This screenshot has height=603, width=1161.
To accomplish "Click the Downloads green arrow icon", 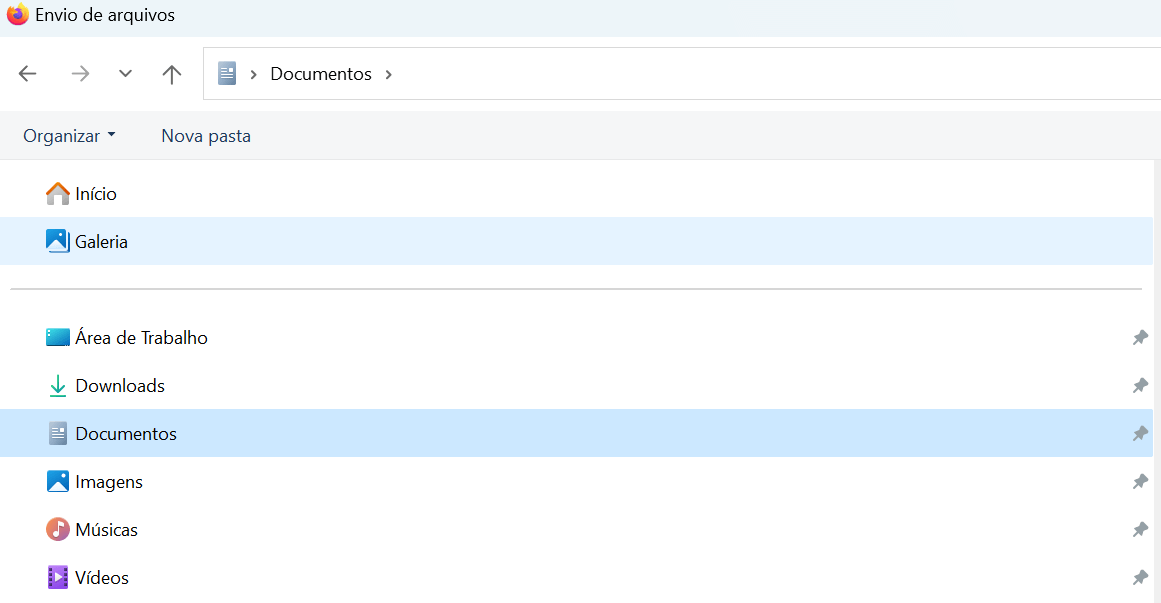I will [x=58, y=386].
